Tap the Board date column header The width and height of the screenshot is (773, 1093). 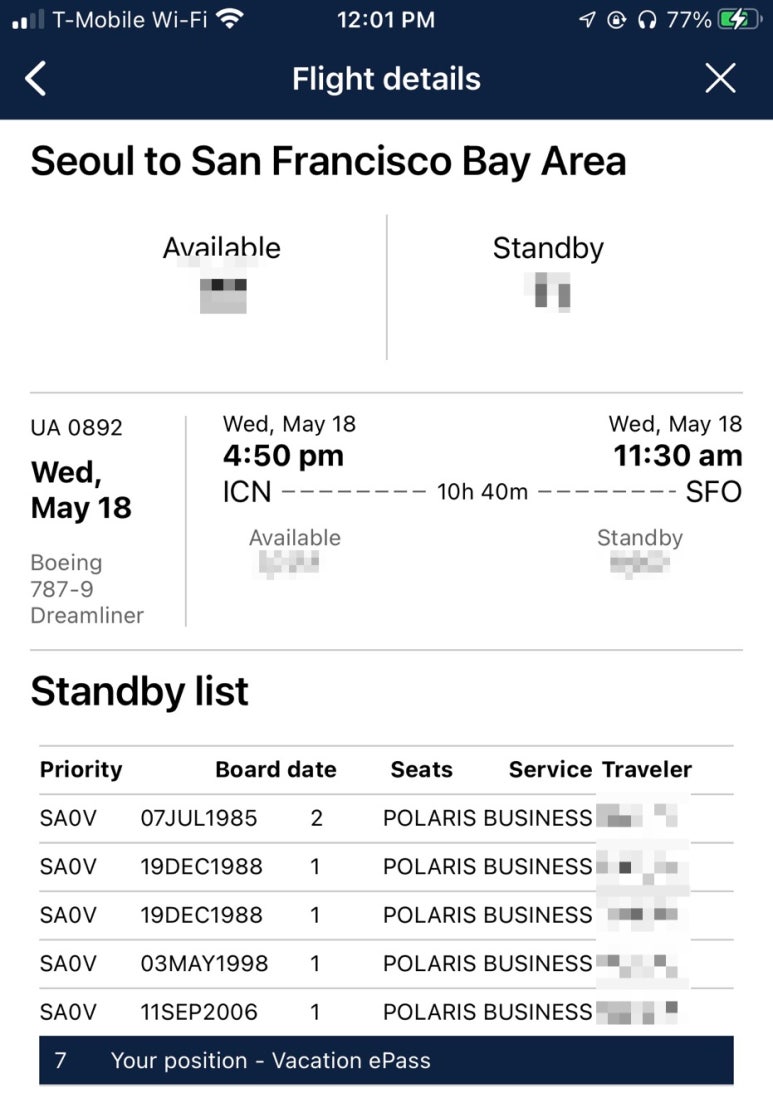(x=275, y=770)
